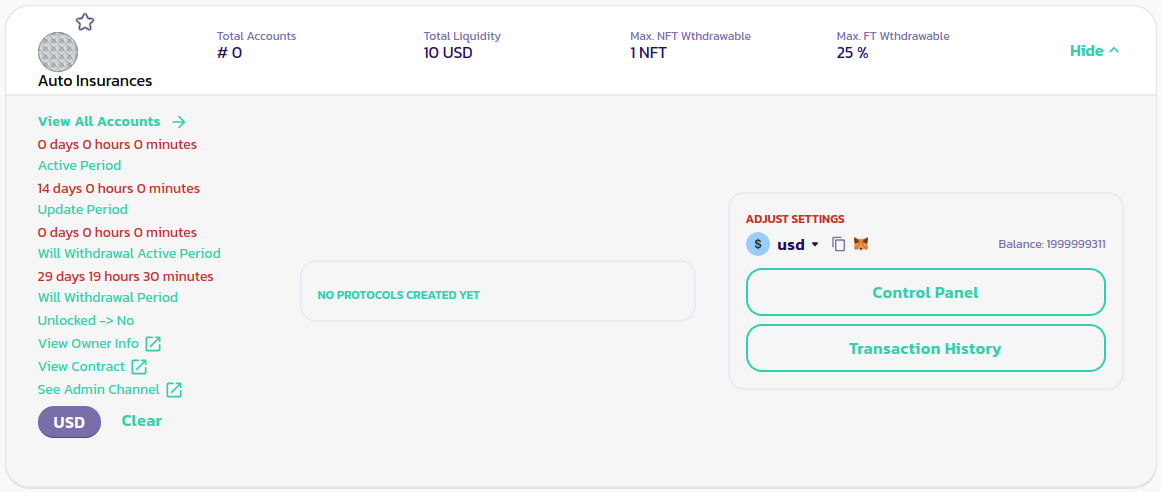Viewport: 1161px width, 492px height.
Task: Collapse the panel with Hide chevron
Action: click(1094, 51)
